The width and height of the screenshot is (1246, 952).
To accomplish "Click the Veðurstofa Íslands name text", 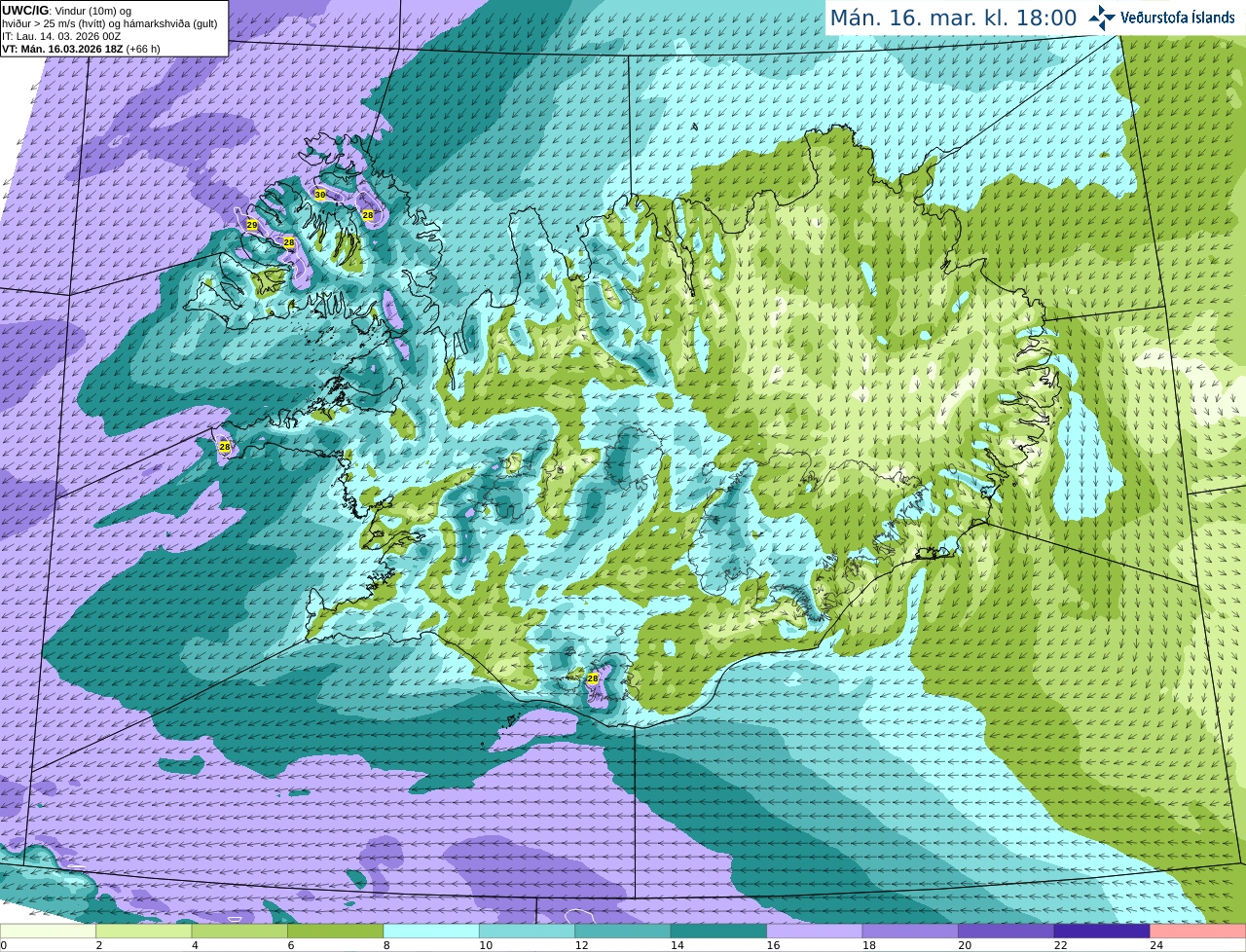I will coord(1177,18).
